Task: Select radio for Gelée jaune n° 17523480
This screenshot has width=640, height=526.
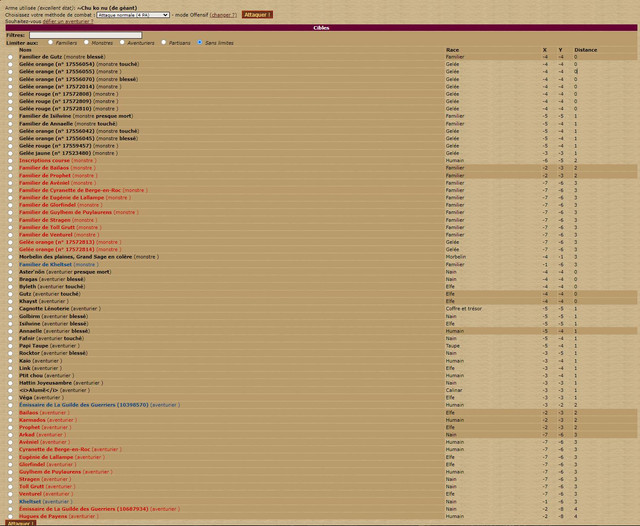Action: 10,153
